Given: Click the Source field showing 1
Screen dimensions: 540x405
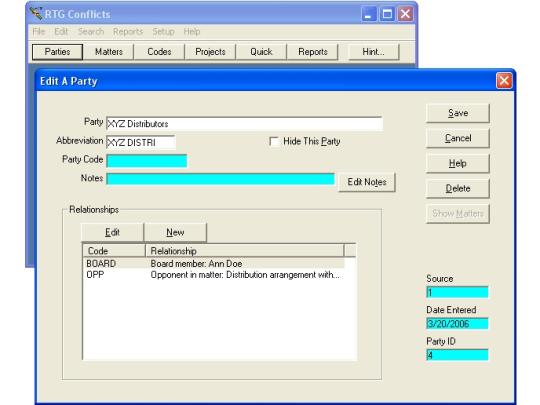Looking at the screenshot, I should coord(457,292).
